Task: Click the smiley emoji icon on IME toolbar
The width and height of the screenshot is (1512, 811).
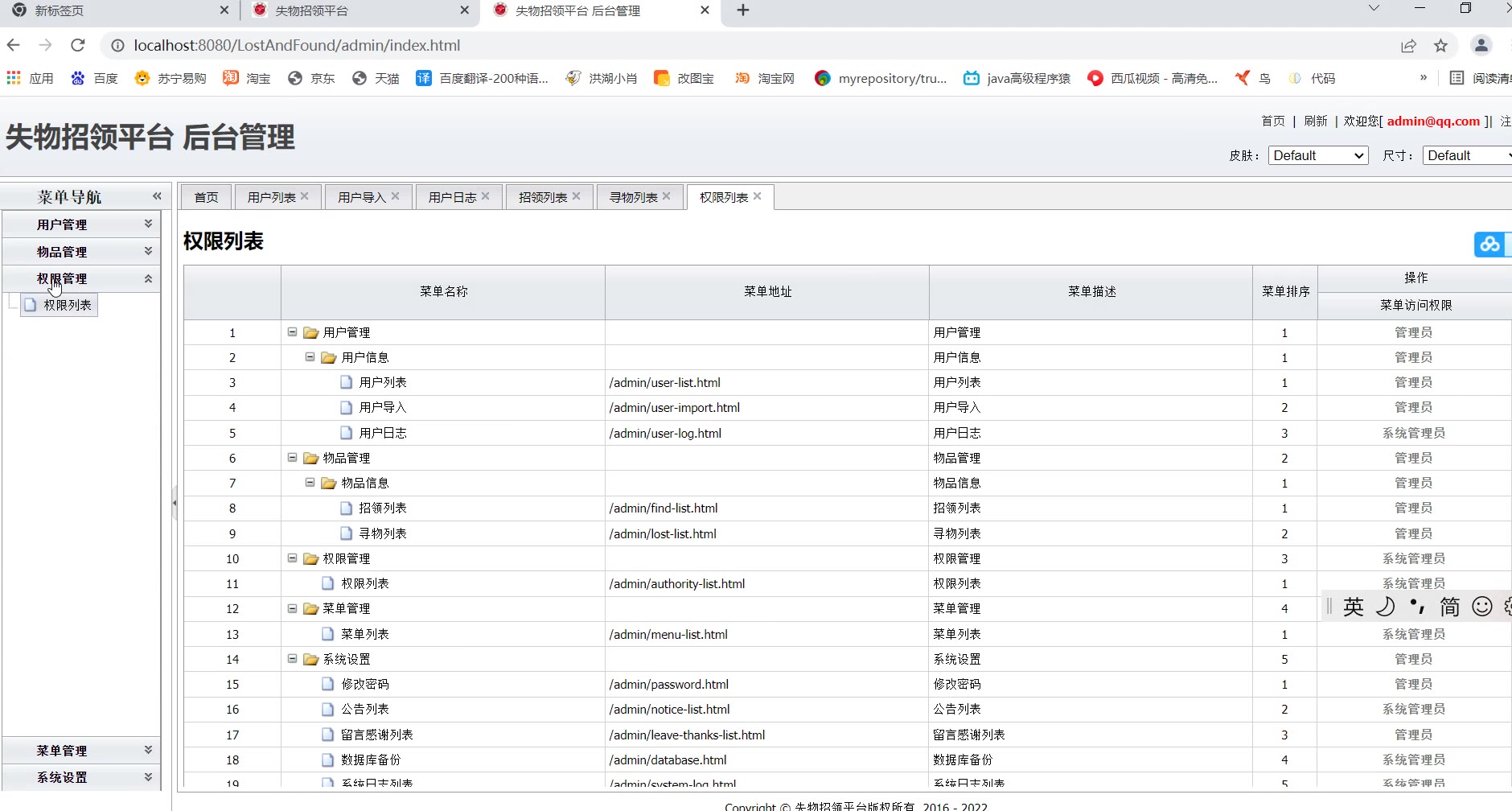Action: tap(1481, 607)
